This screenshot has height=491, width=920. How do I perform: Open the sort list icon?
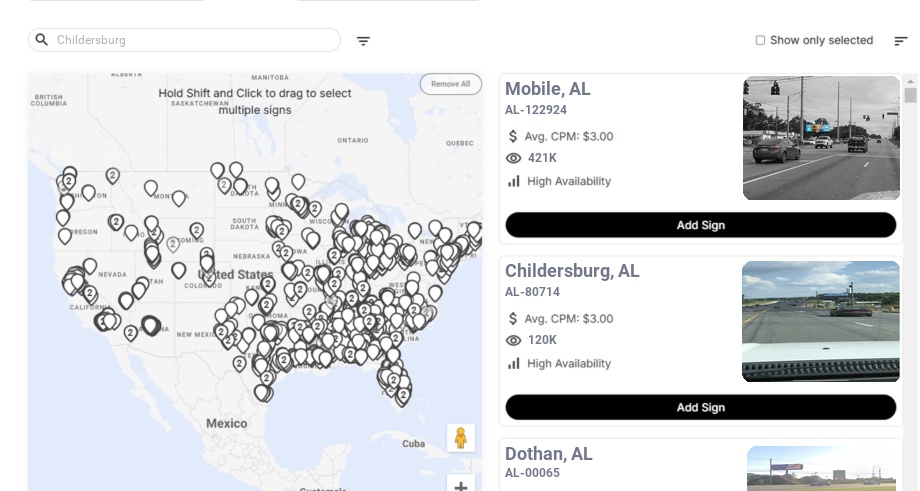click(901, 41)
